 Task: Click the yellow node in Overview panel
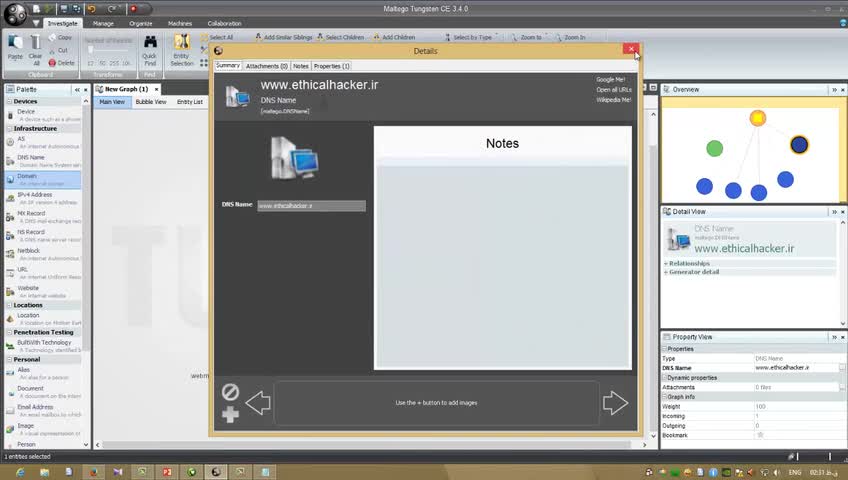pos(758,118)
